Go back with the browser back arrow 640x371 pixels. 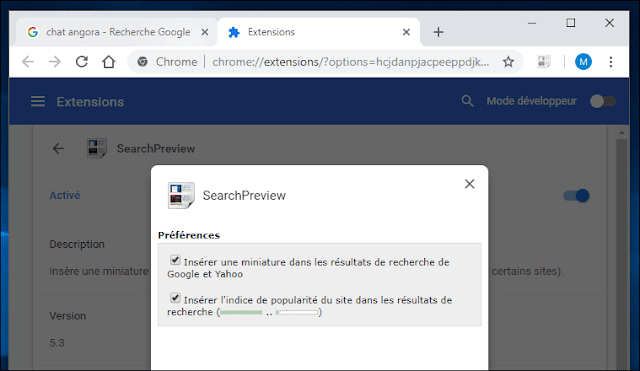(x=28, y=62)
